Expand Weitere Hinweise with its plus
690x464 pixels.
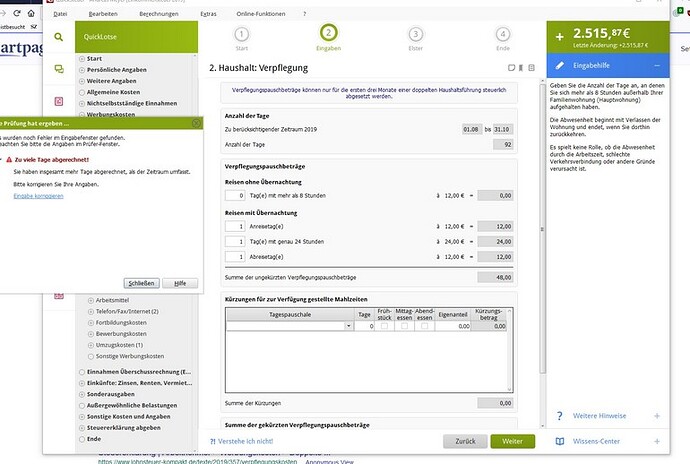[x=657, y=416]
